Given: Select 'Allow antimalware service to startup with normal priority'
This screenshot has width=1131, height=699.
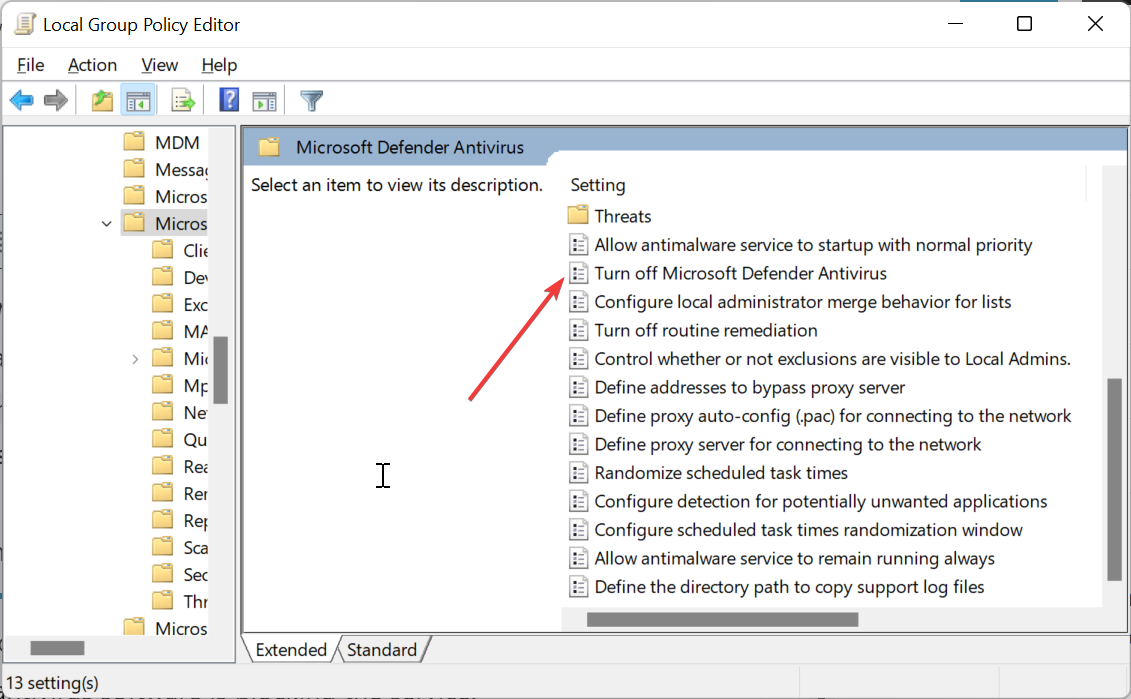Looking at the screenshot, I should pyautogui.click(x=813, y=245).
